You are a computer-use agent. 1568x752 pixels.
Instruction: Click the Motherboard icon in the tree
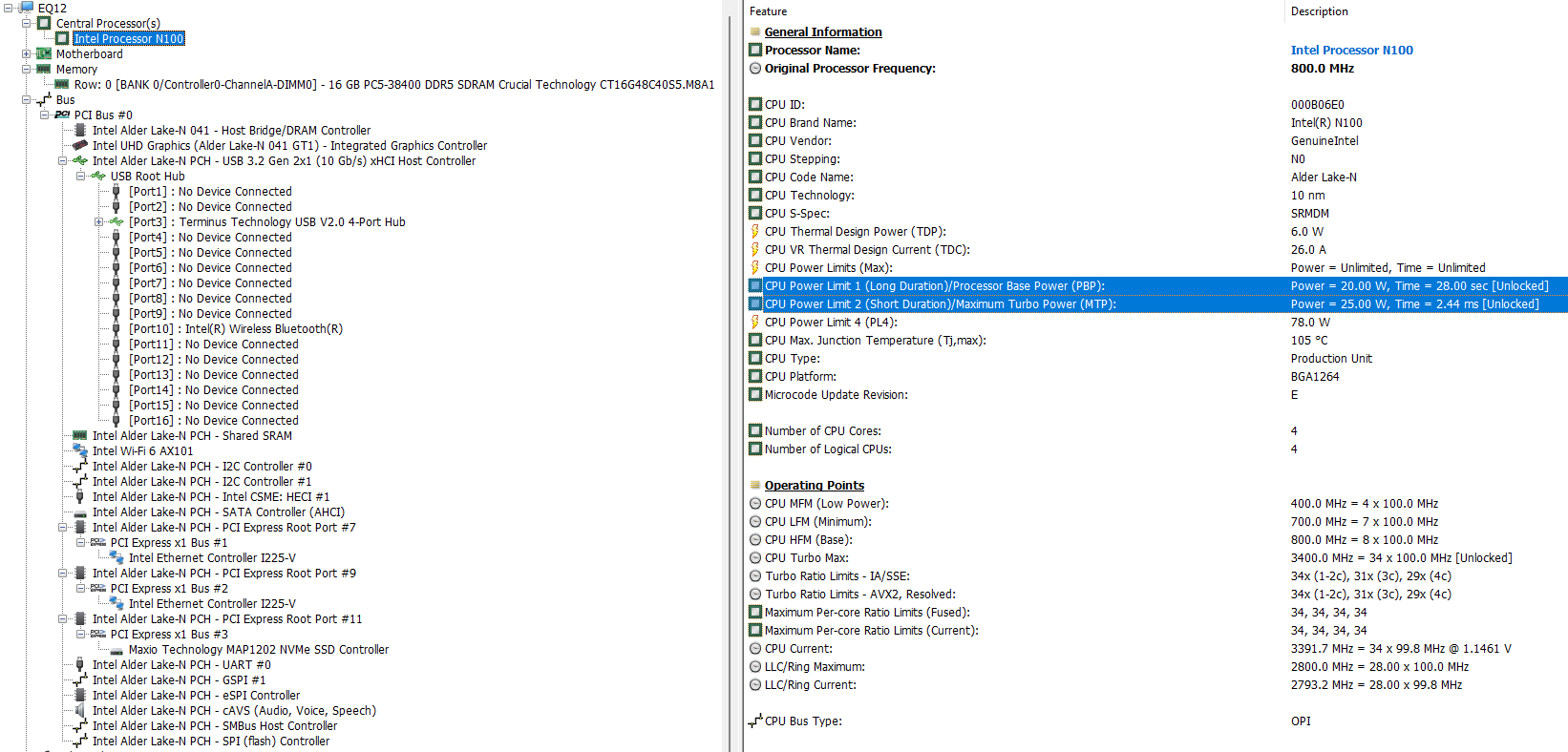(x=44, y=53)
